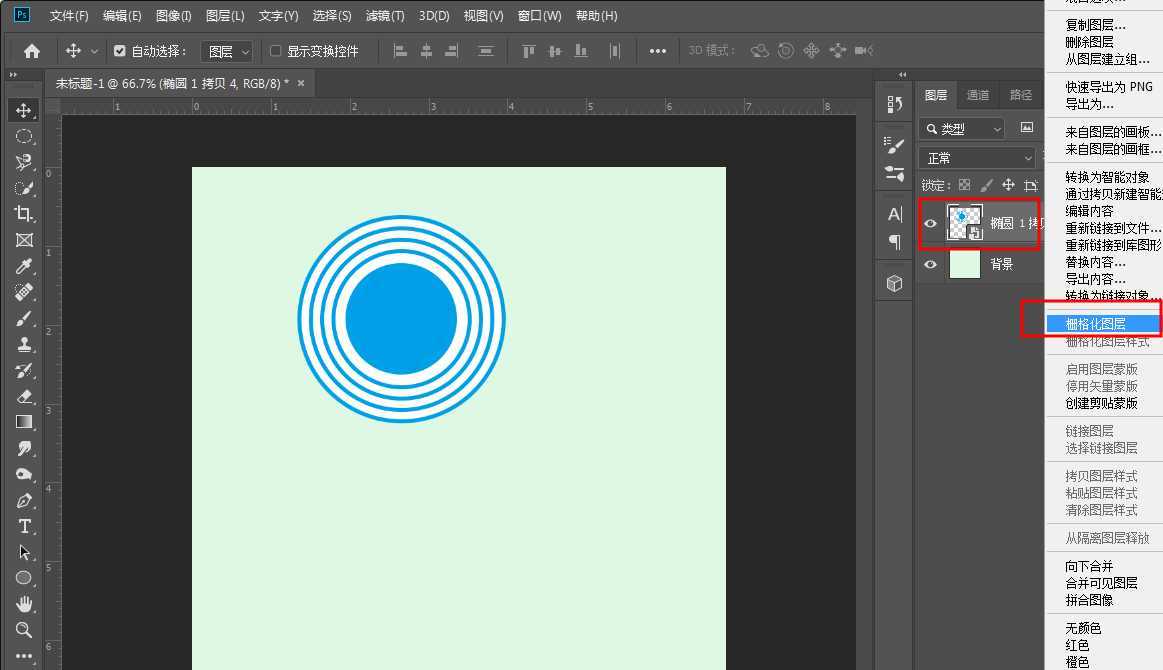Open the 图层 auto-select target dropdown

point(227,51)
